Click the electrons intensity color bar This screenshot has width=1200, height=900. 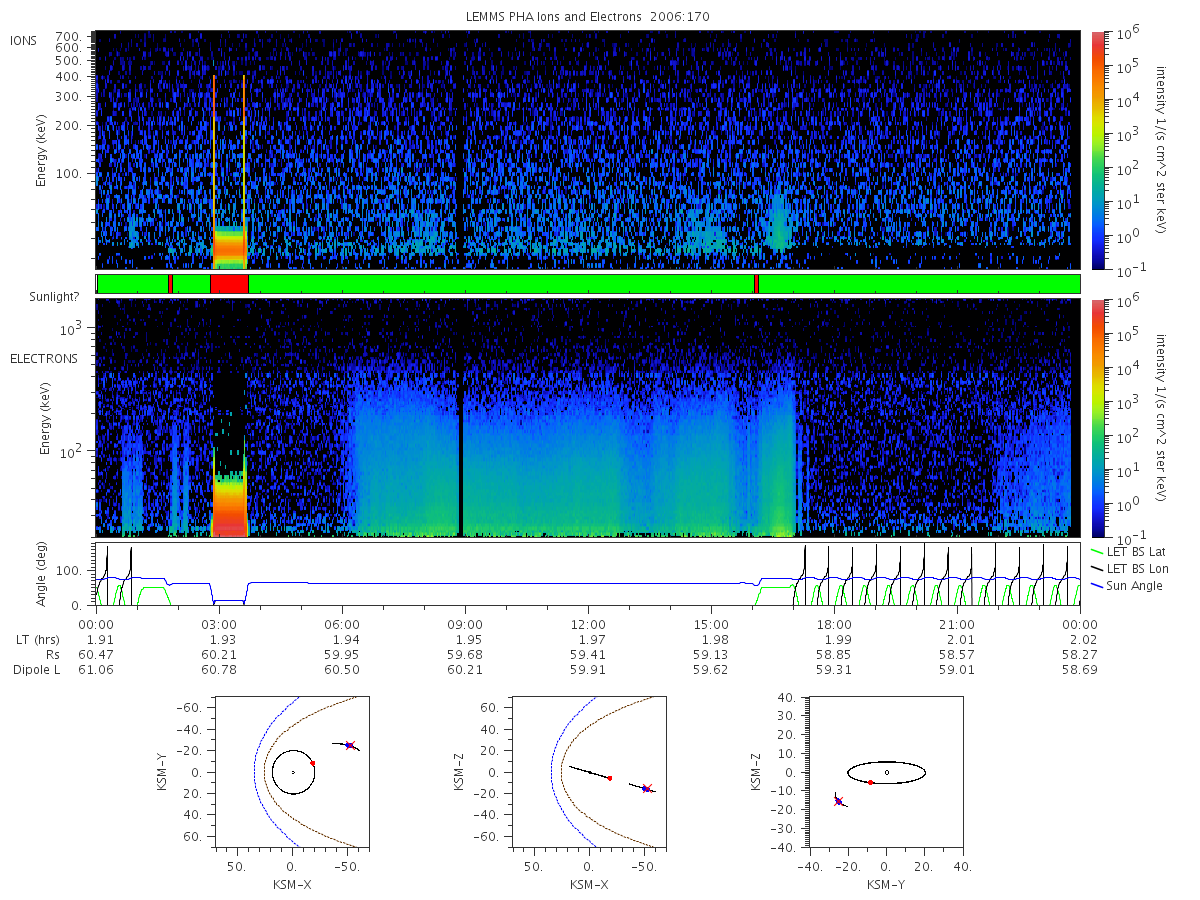coord(1098,418)
